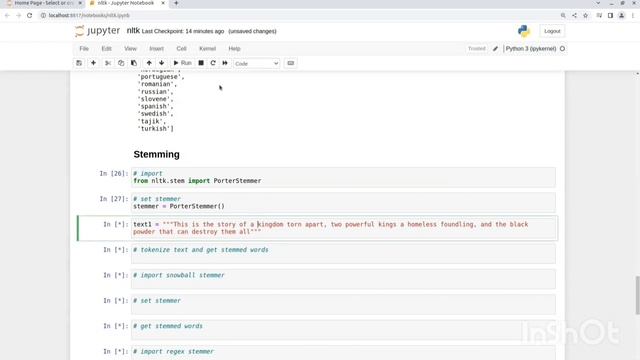Paste cells below icon
The height and width of the screenshot is (360, 640).
click(134, 63)
